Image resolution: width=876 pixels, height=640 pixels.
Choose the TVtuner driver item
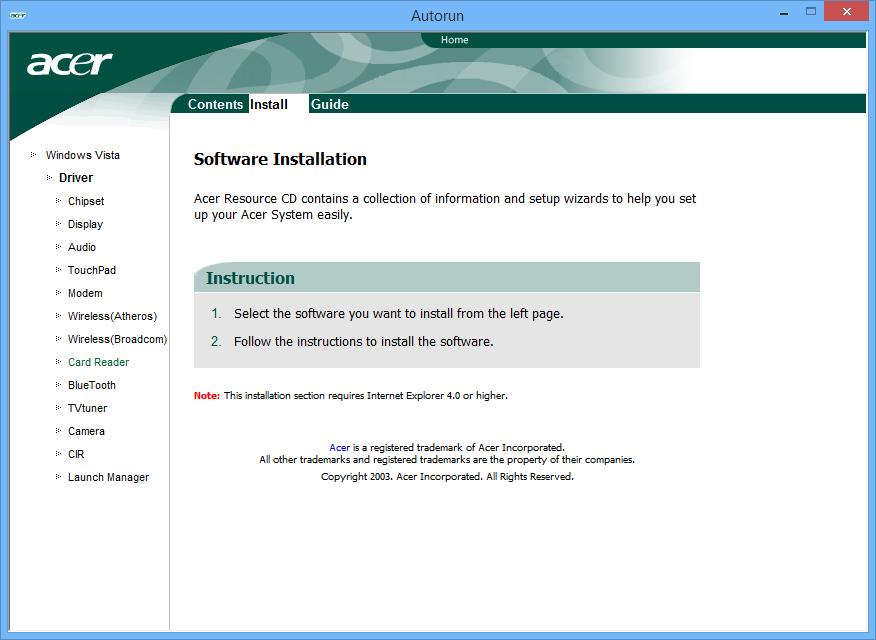[87, 408]
